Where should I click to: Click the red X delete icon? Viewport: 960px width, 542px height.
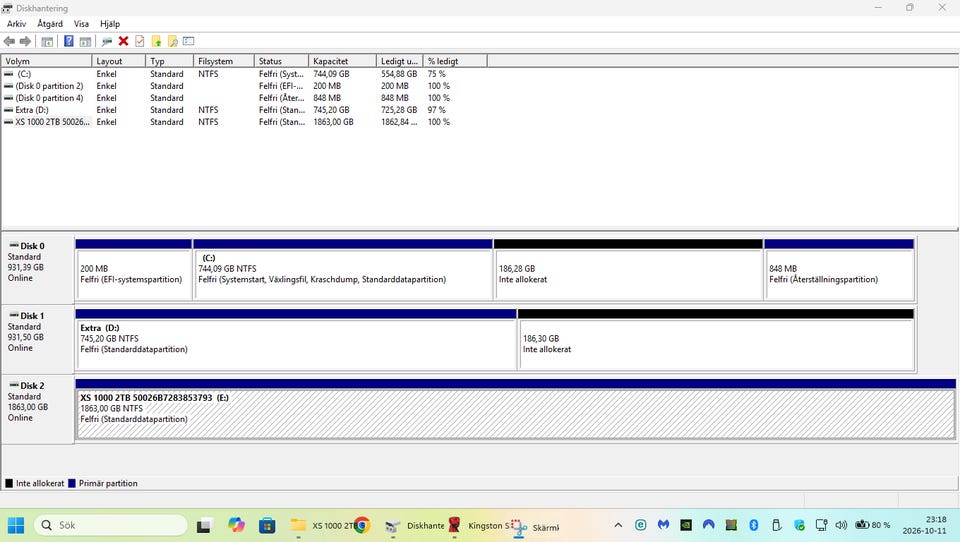coord(123,41)
